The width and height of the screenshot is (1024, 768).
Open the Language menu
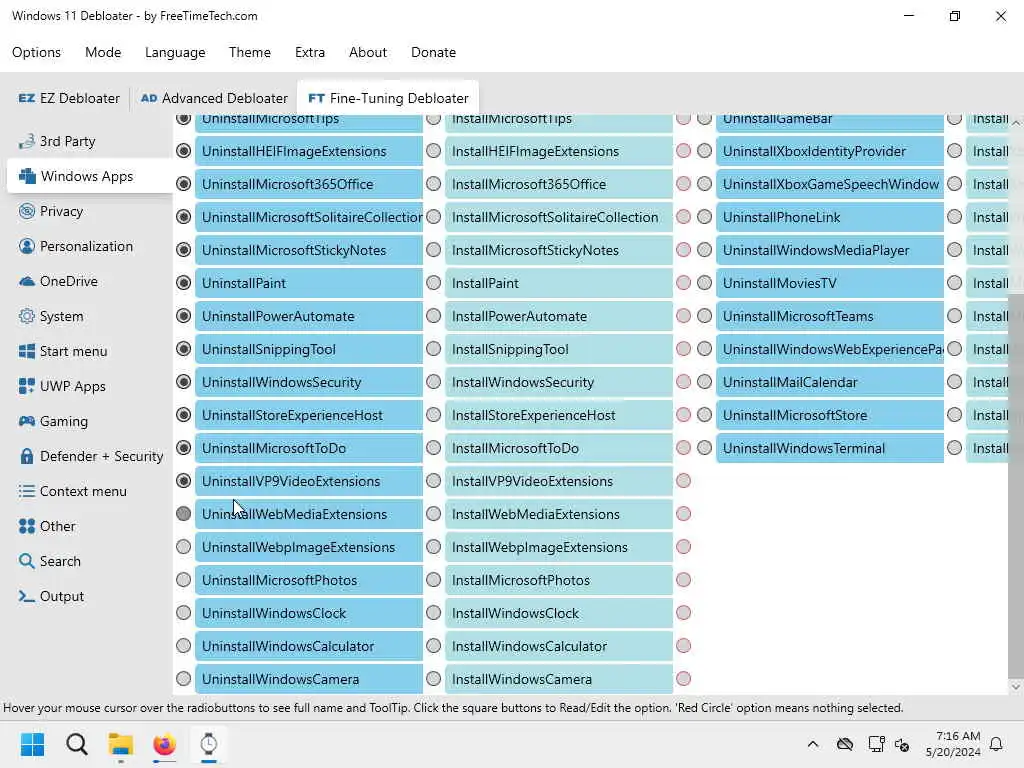[175, 52]
